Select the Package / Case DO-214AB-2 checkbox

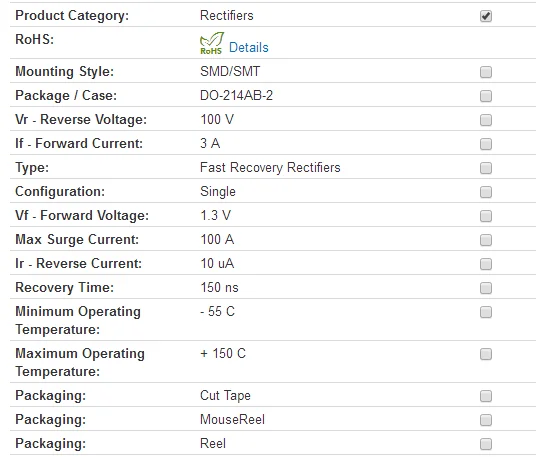click(x=486, y=96)
